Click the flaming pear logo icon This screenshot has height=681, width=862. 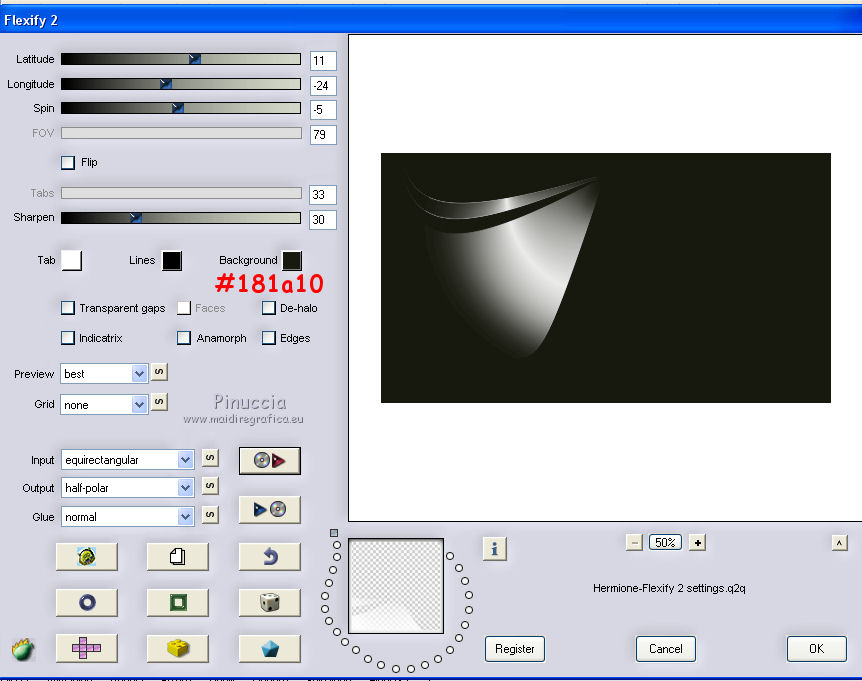pyautogui.click(x=23, y=649)
